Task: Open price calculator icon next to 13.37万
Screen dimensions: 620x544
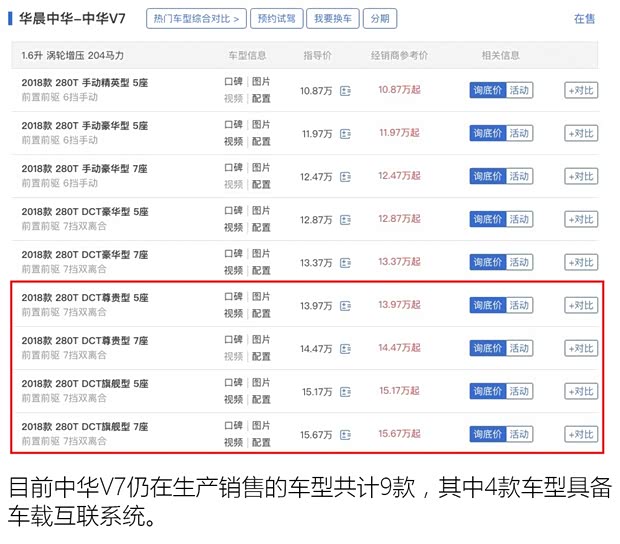Action: coord(346,263)
